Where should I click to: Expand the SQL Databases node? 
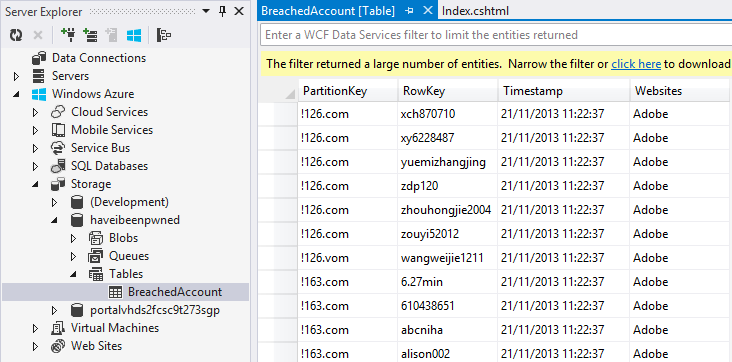(x=35, y=166)
